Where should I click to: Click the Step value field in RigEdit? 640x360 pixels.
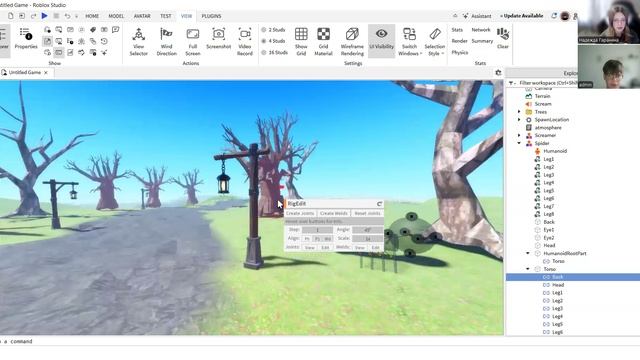click(317, 230)
